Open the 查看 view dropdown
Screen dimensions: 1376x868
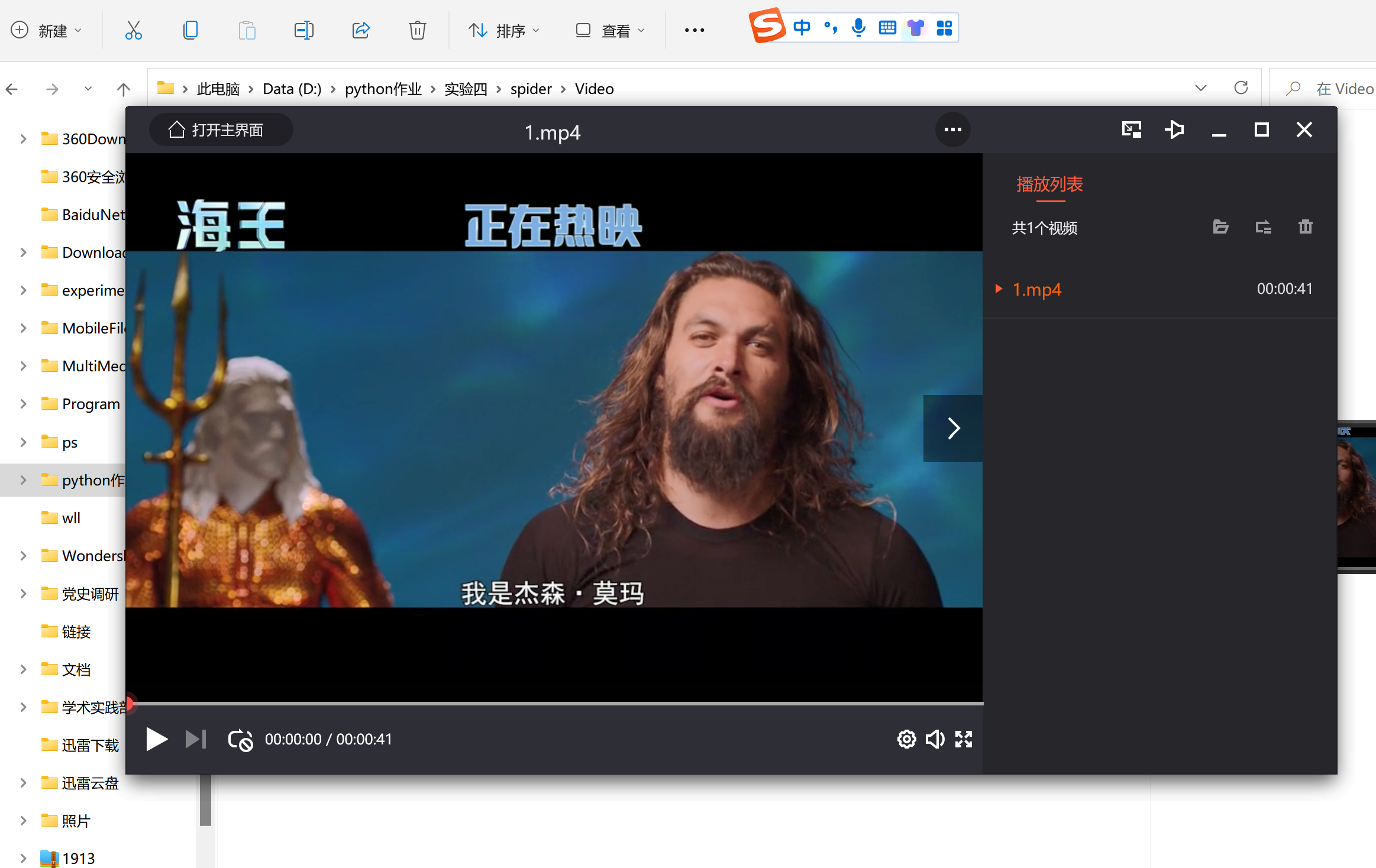(x=611, y=30)
